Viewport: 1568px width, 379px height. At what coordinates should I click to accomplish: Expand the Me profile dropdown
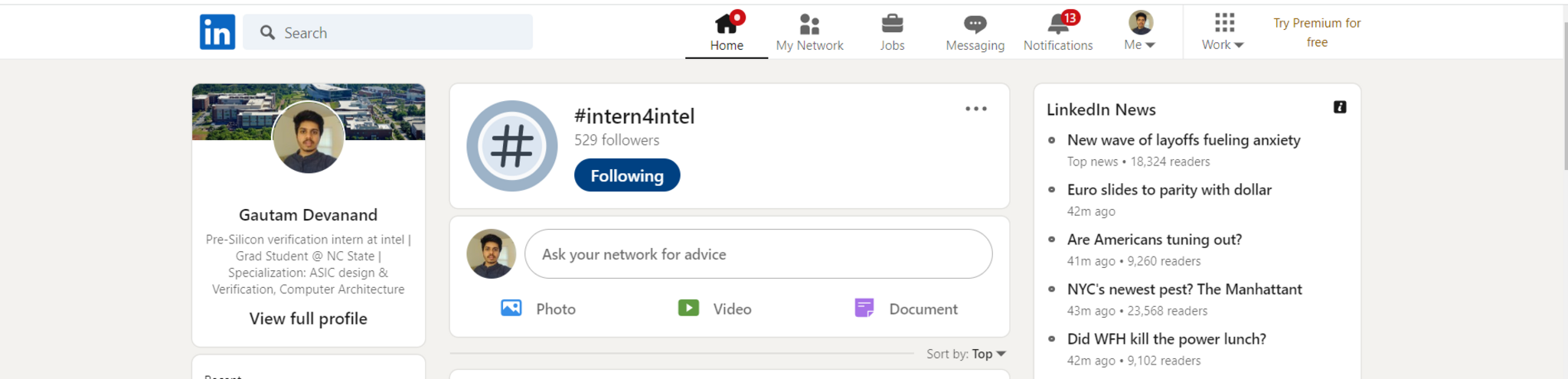point(1140,32)
